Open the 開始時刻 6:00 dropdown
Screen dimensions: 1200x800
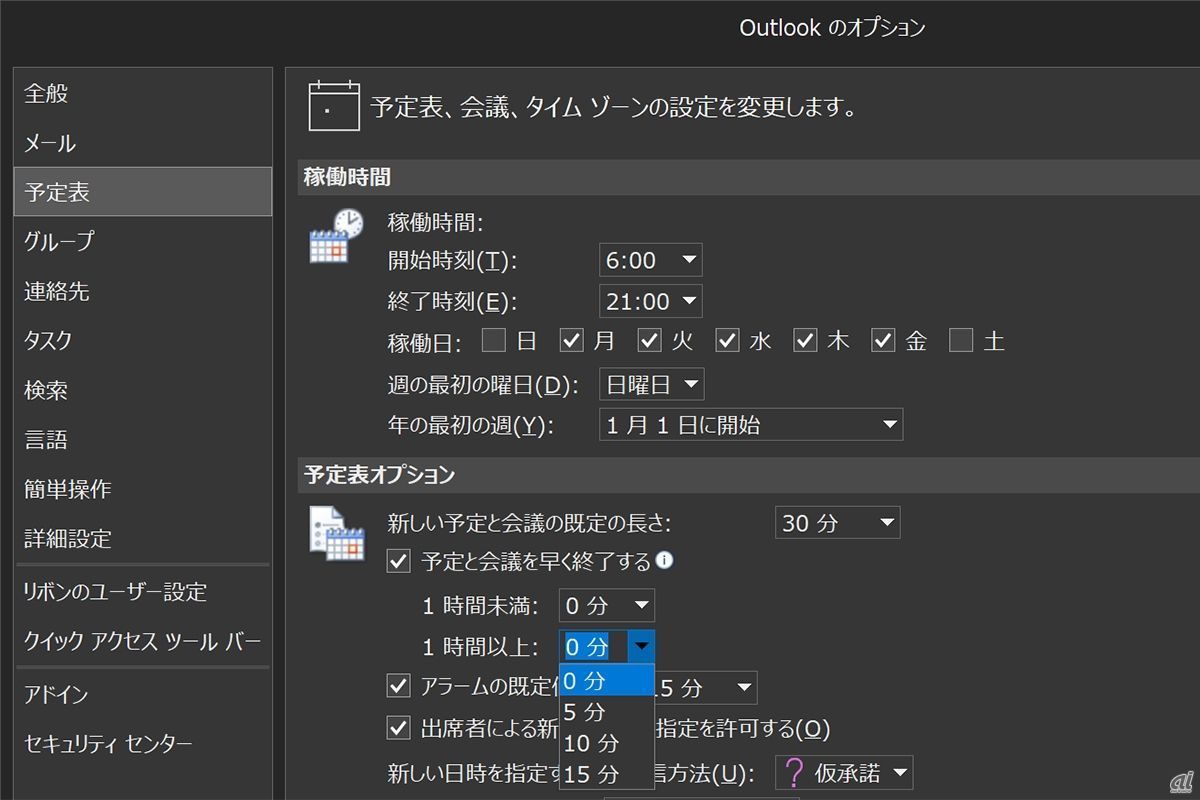(x=650, y=260)
